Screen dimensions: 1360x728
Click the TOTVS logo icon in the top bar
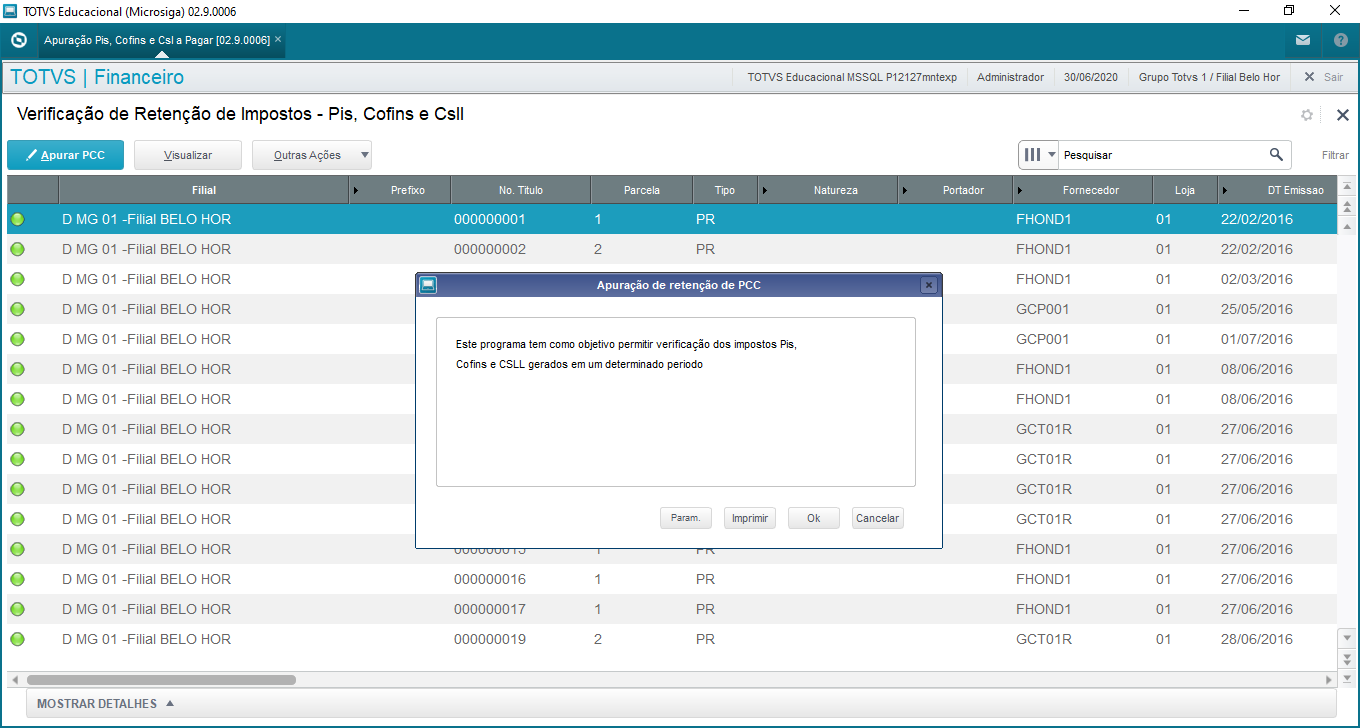18,41
